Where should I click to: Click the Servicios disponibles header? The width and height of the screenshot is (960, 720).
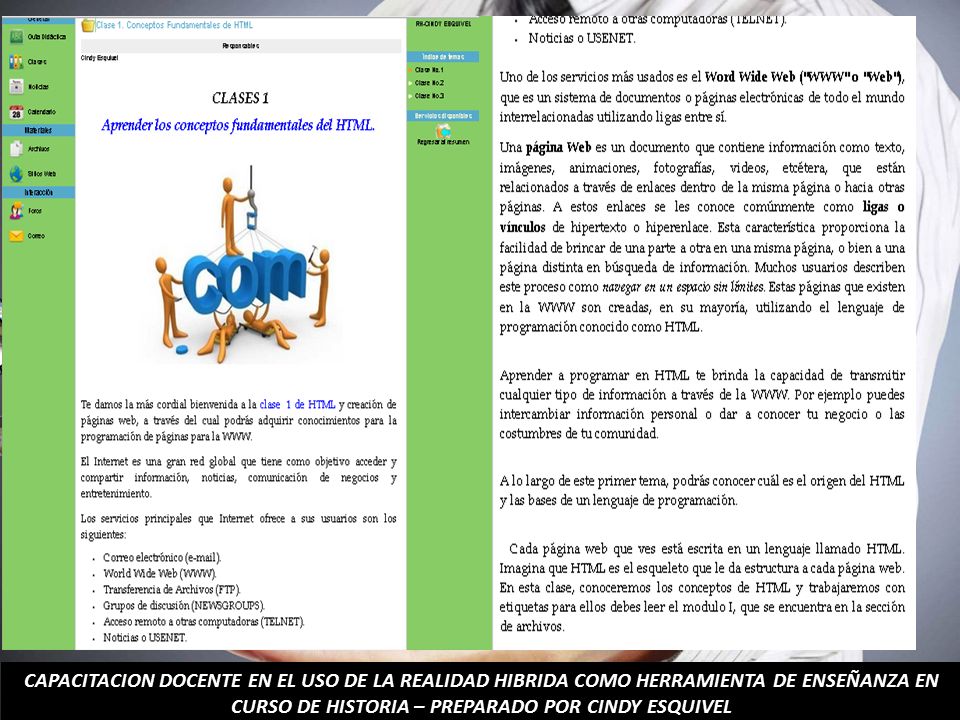pyautogui.click(x=443, y=116)
